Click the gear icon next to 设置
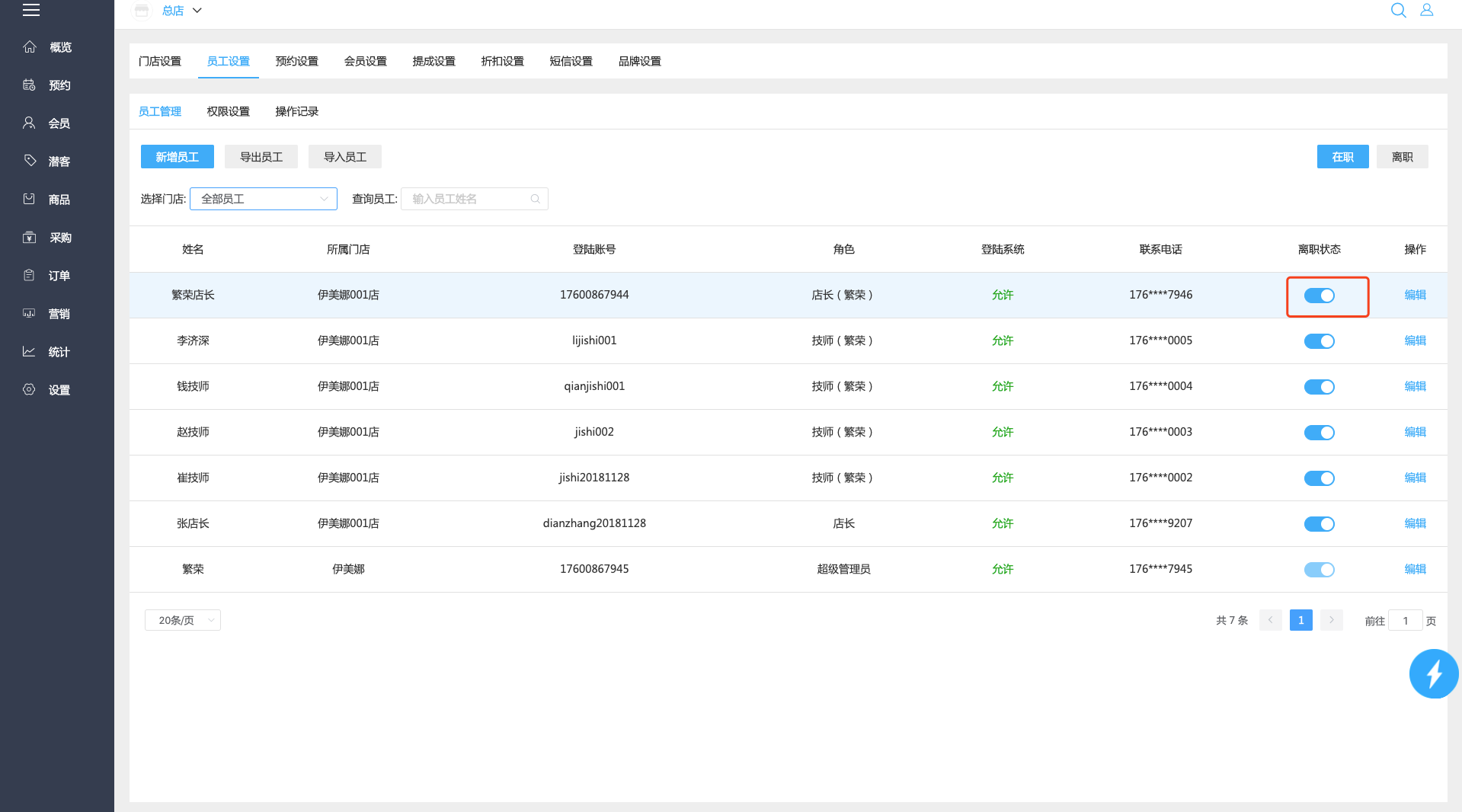 30,389
